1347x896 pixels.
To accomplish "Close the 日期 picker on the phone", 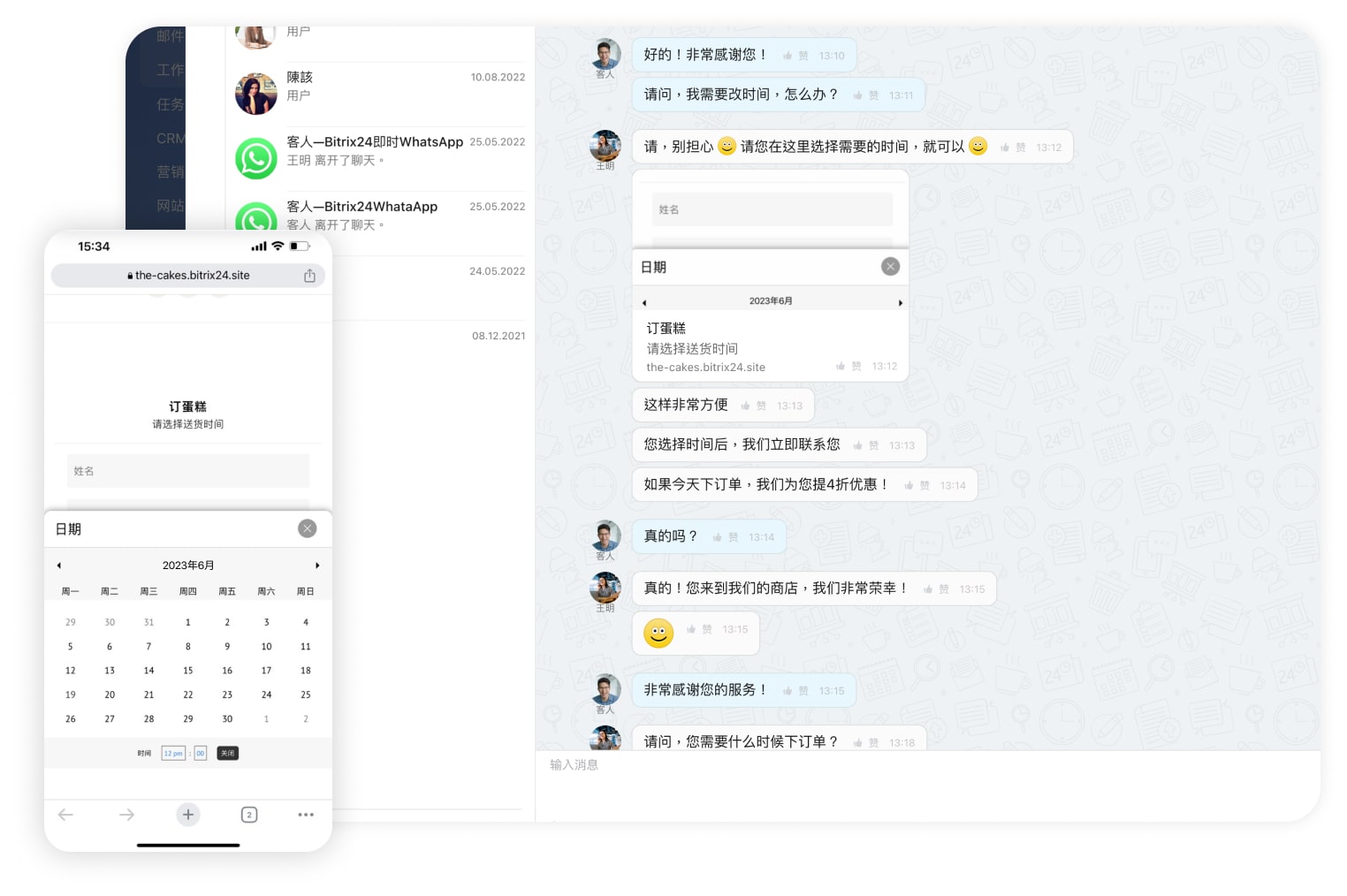I will [308, 528].
